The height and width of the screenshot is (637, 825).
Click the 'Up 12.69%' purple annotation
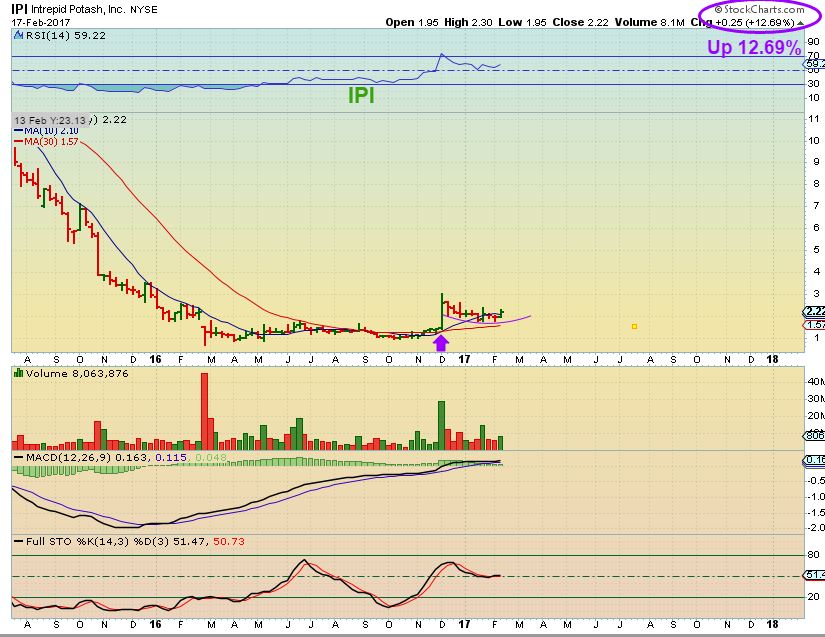click(754, 47)
